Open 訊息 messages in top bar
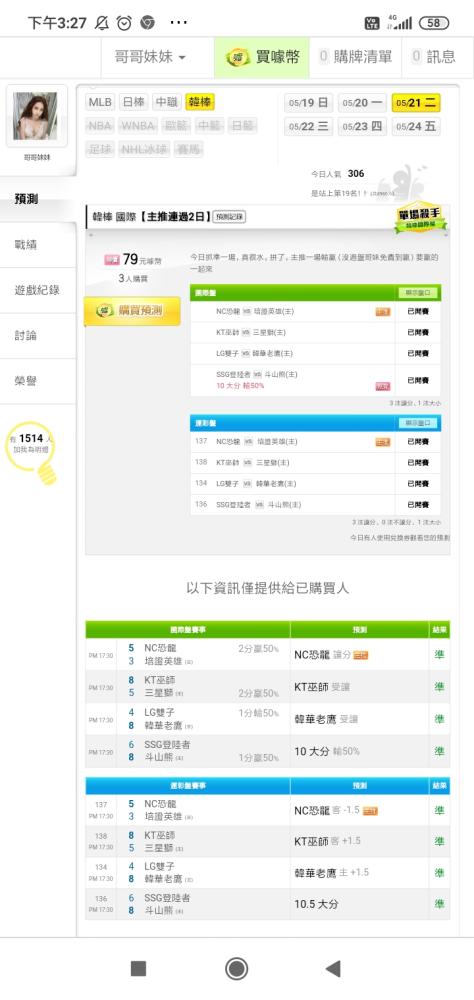474x1000 pixels. (x=434, y=57)
